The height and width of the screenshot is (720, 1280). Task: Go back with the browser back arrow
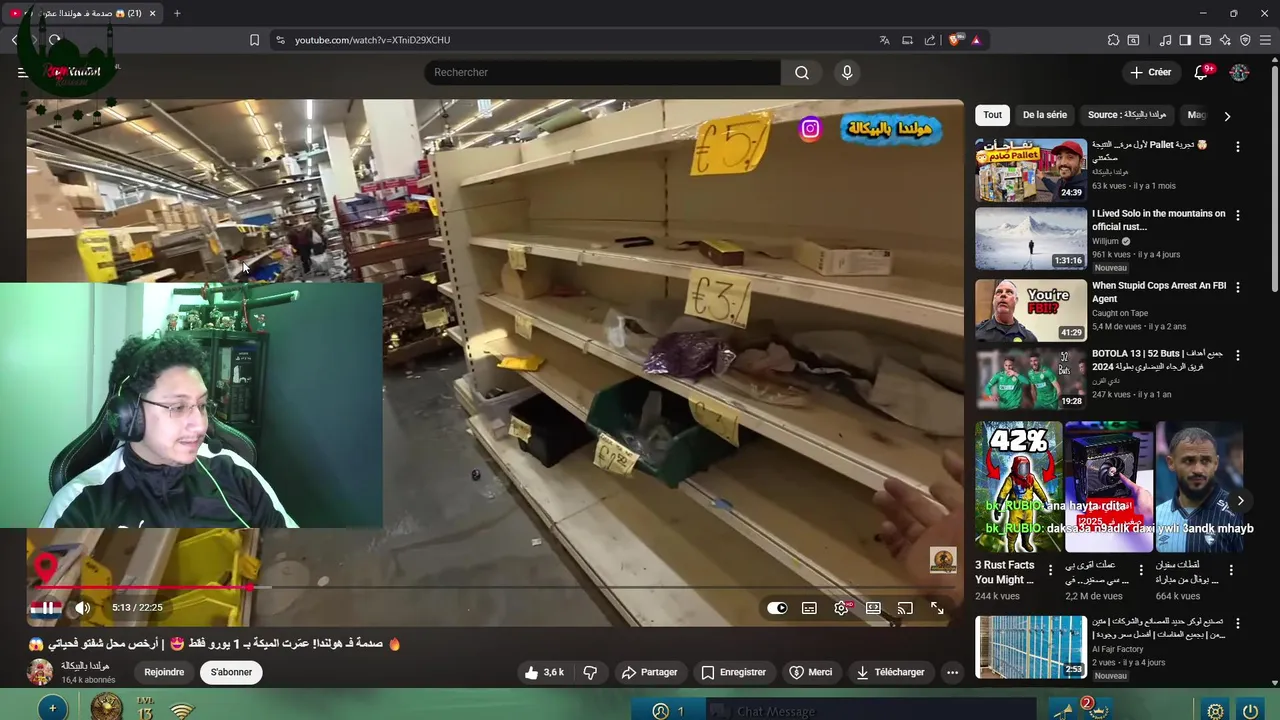[14, 40]
